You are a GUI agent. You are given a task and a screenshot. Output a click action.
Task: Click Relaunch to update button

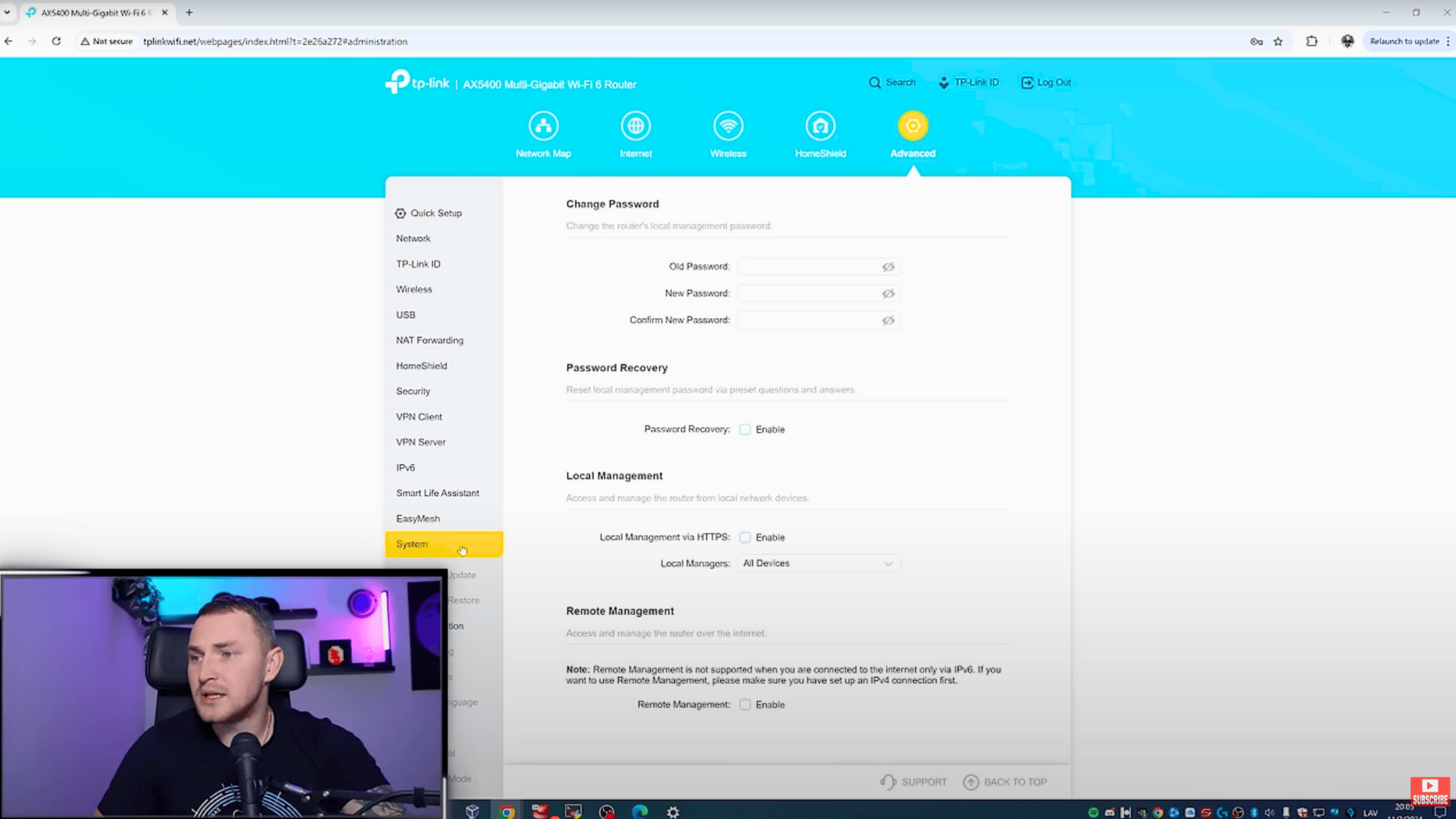[x=1404, y=42]
